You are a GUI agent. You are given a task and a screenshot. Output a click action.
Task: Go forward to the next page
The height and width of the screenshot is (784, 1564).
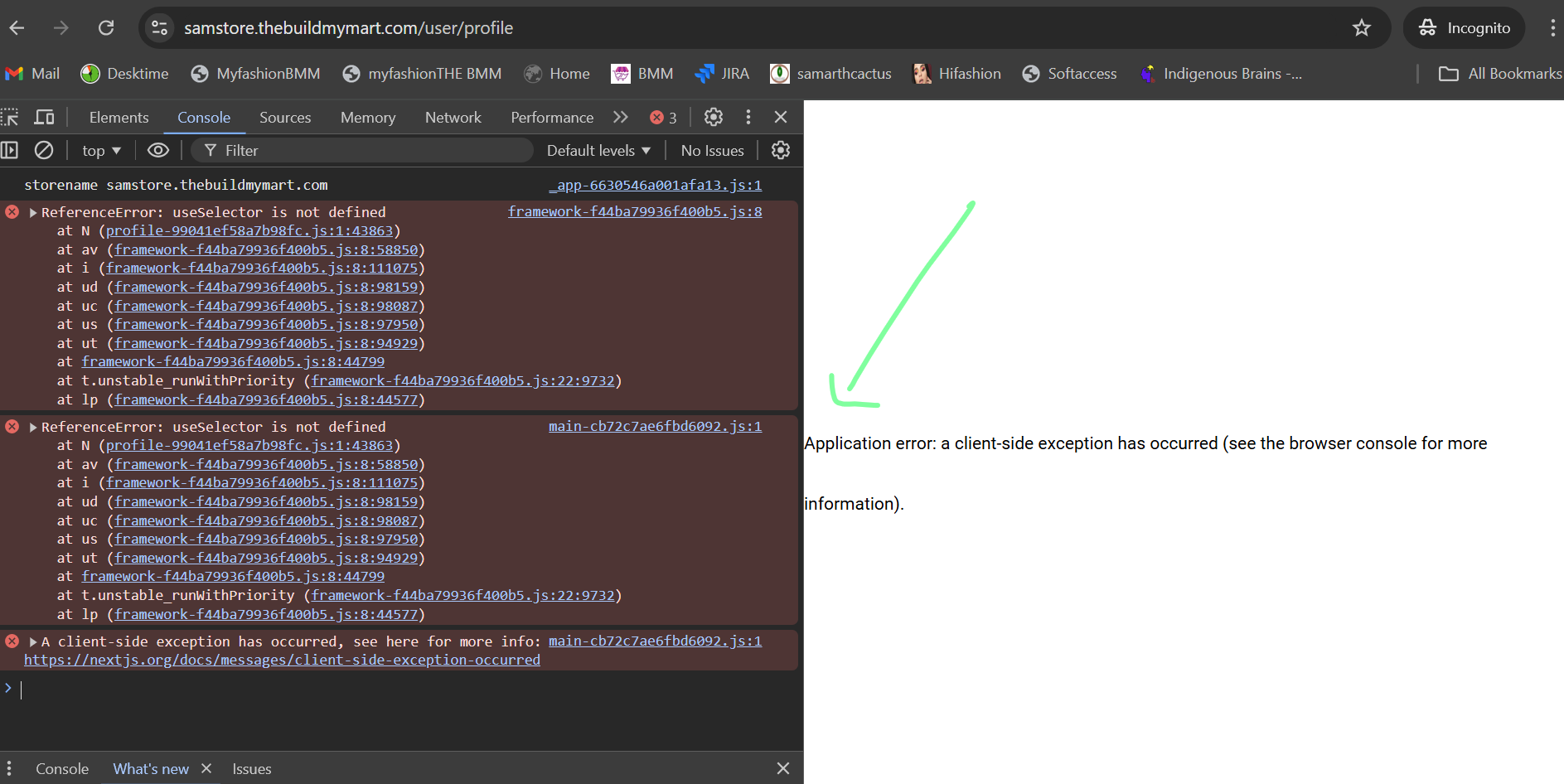(61, 28)
